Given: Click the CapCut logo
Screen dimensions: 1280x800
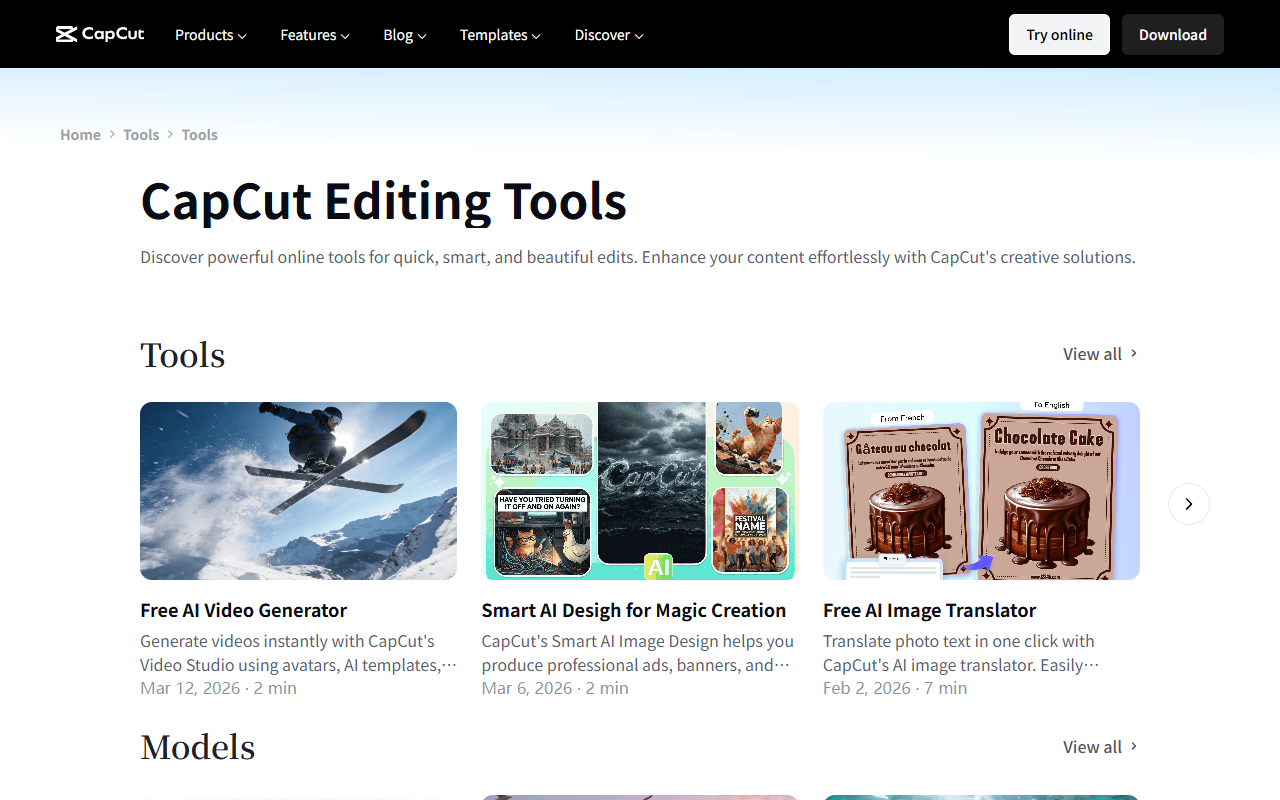Looking at the screenshot, I should 100,34.
